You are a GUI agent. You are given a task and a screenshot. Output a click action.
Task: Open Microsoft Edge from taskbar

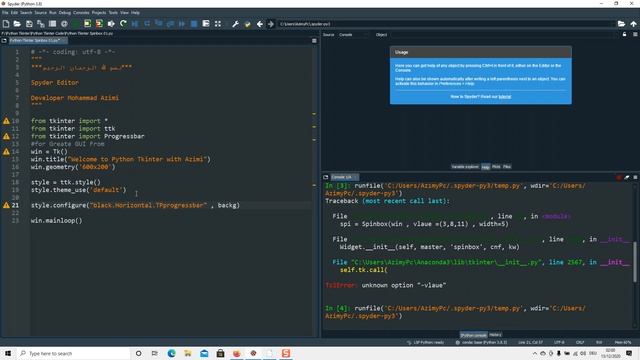pos(171,353)
